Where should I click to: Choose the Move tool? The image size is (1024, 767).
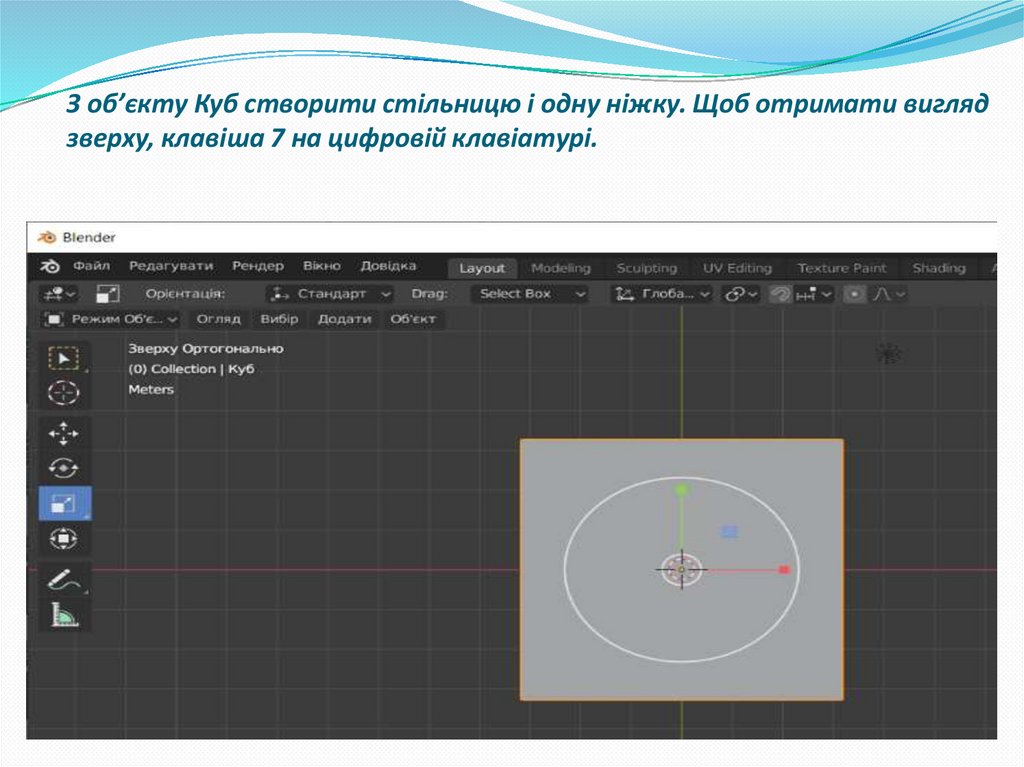pyautogui.click(x=64, y=432)
